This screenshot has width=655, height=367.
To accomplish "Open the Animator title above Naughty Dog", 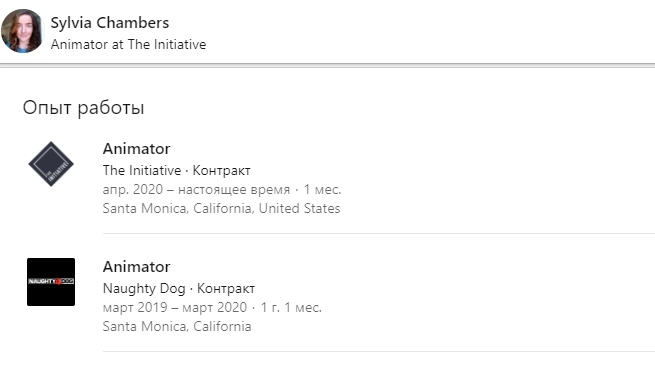I will tap(137, 266).
